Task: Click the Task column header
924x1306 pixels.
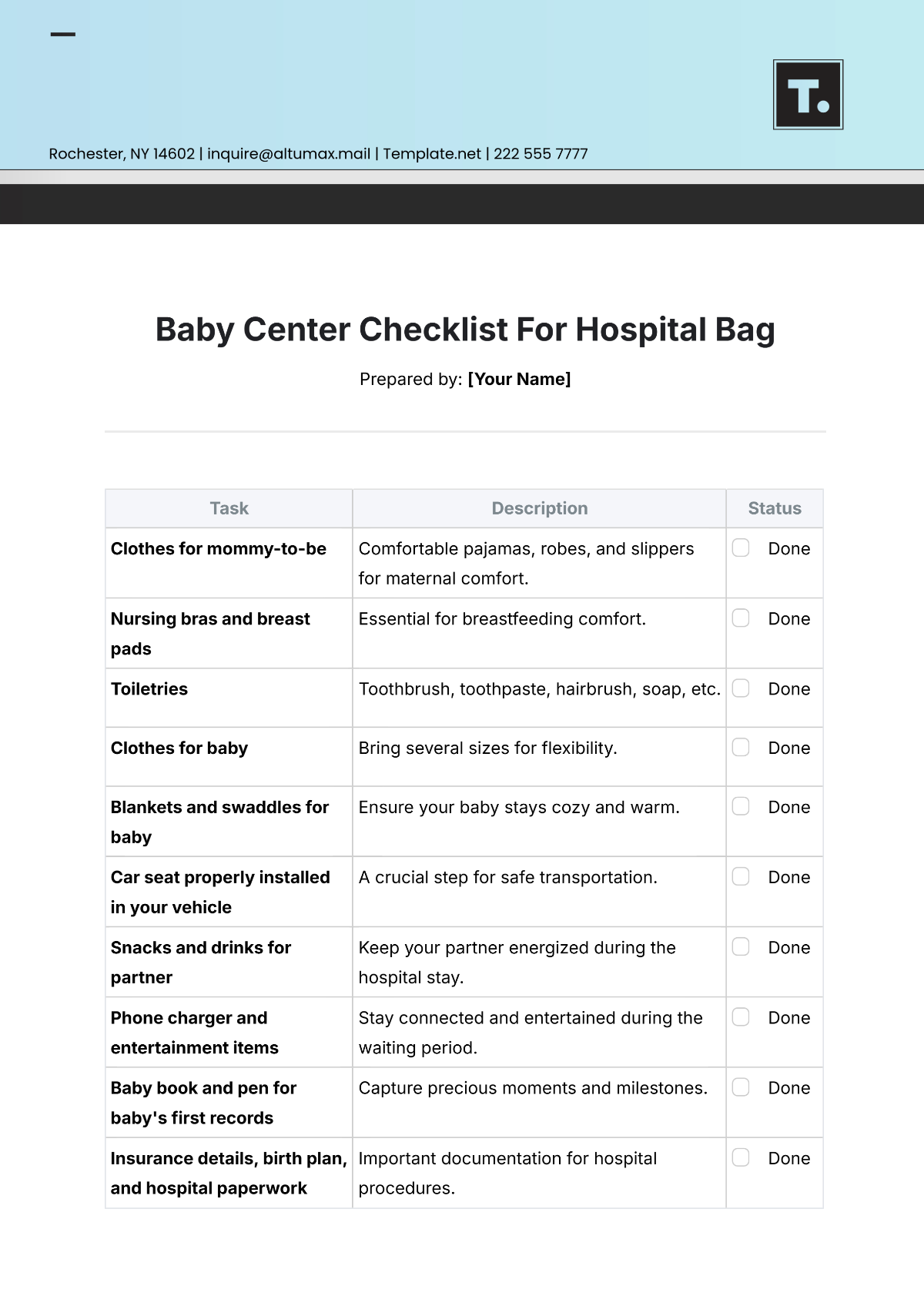Action: [229, 508]
